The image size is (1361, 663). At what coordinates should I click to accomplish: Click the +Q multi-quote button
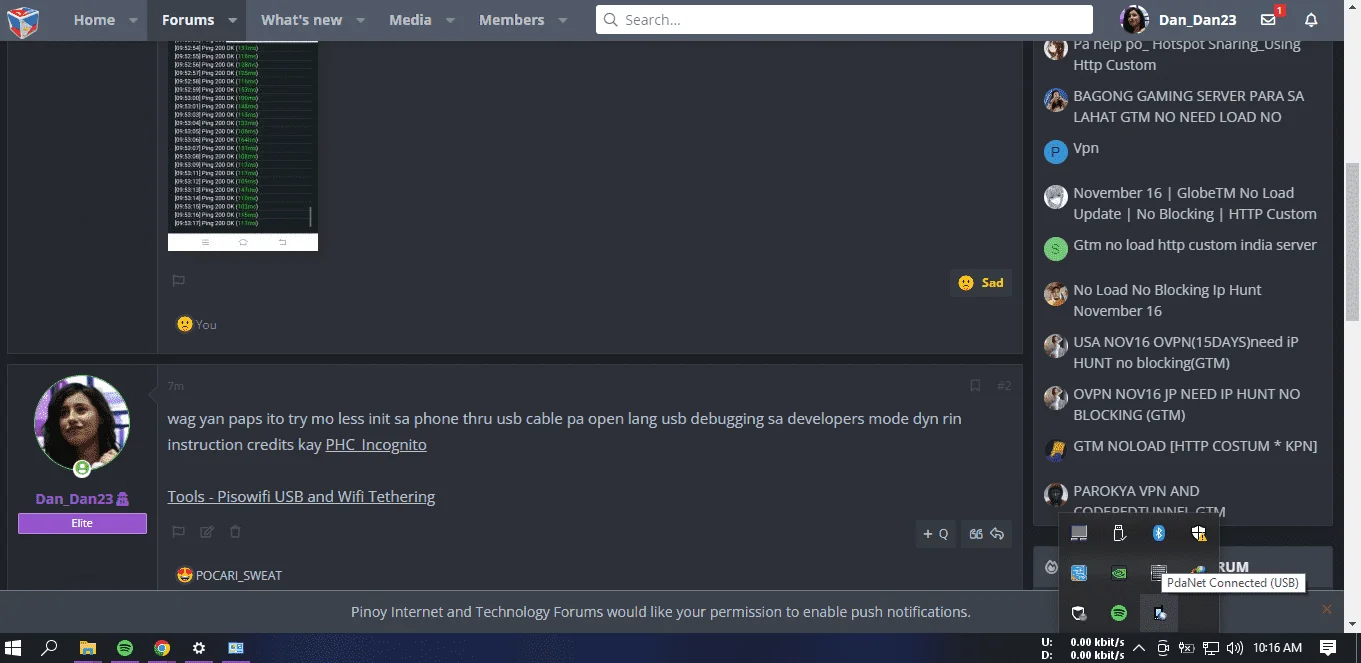click(x=936, y=534)
